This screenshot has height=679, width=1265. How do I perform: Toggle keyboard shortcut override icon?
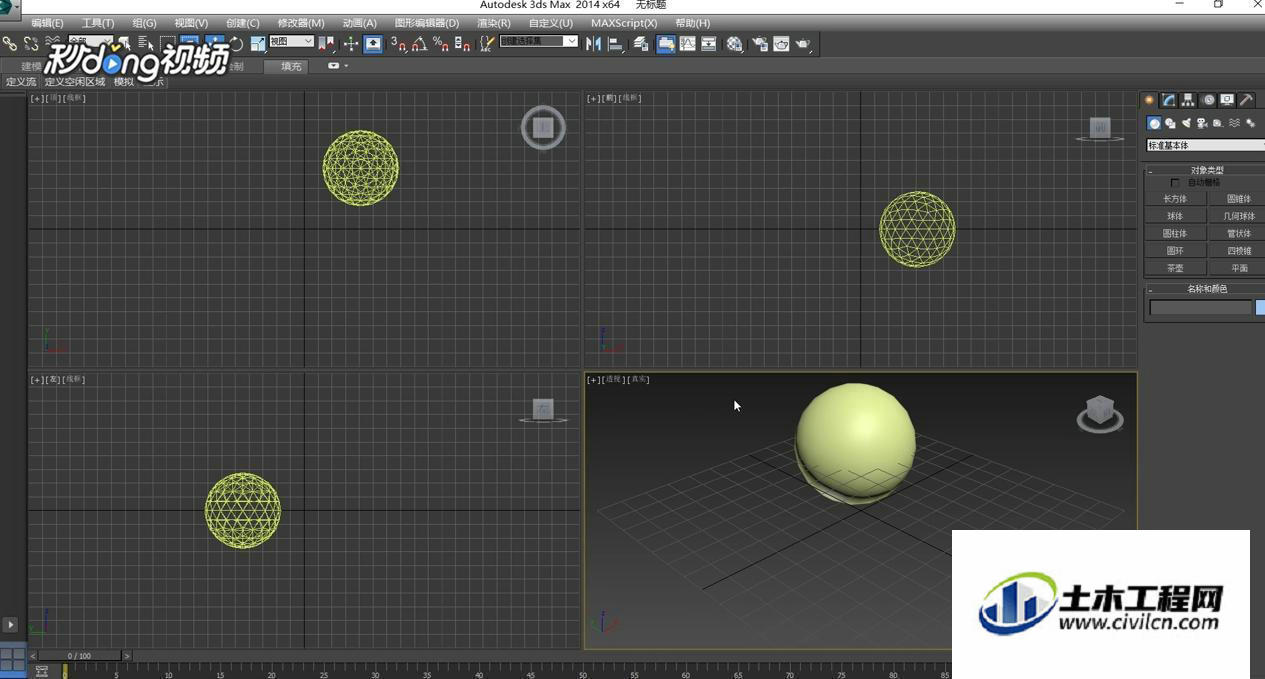tap(374, 43)
